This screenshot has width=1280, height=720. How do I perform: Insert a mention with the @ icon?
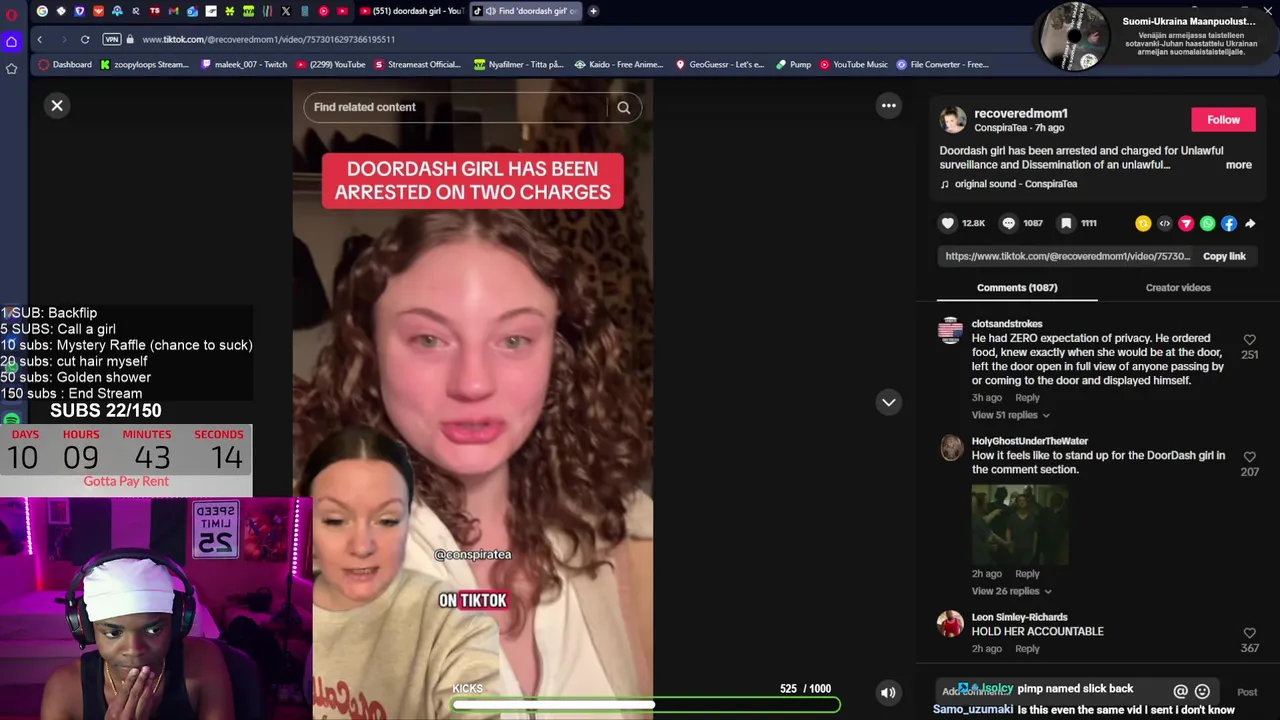[x=1180, y=691]
